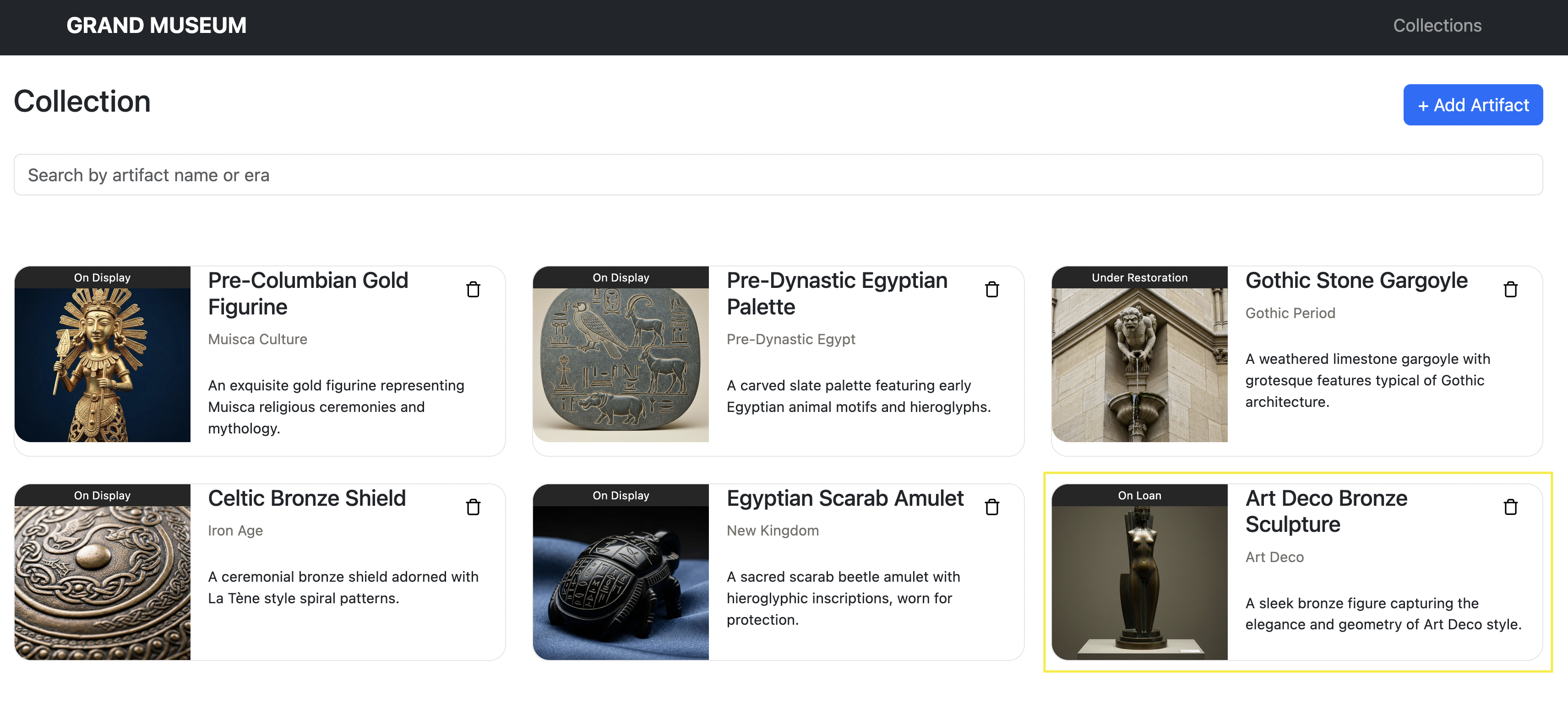Screen dimensions: 1568x725
Task: Click the Under Restoration status badge
Action: (1139, 278)
